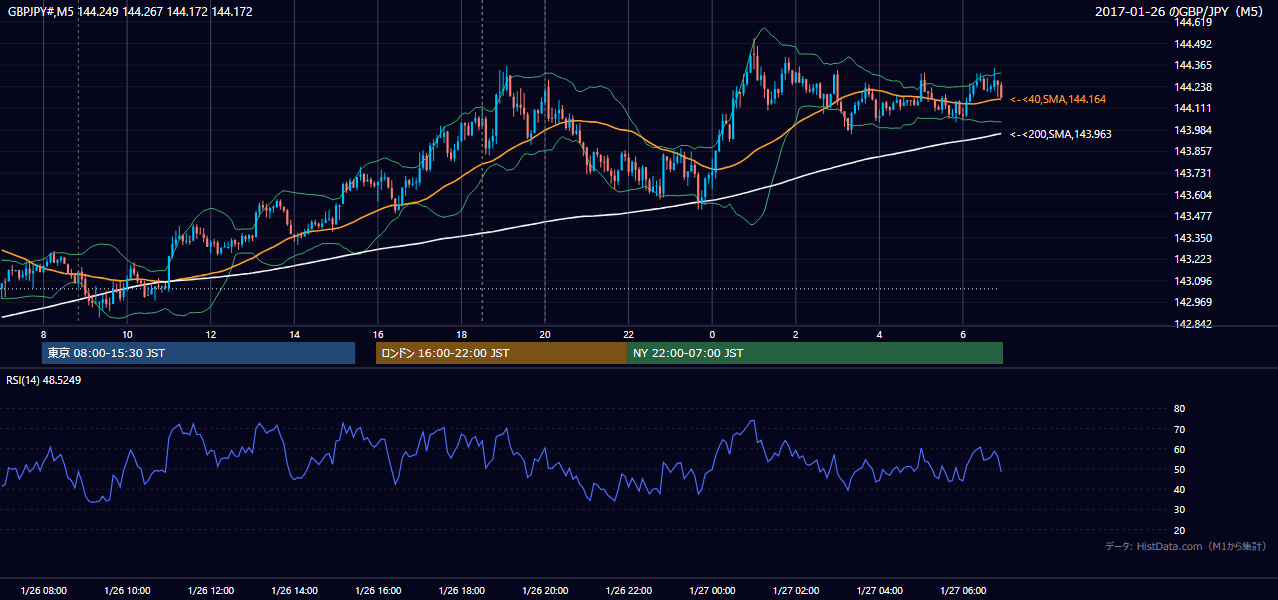
Task: Click the 1/27 00:00 time label
Action: 712,591
